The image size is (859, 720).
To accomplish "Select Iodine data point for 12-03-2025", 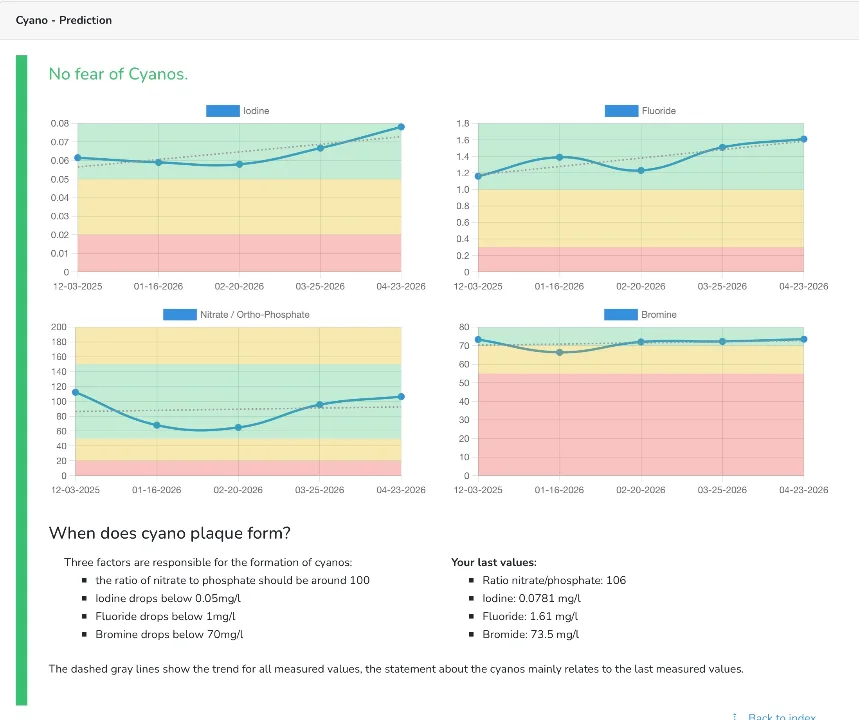I will tap(78, 158).
